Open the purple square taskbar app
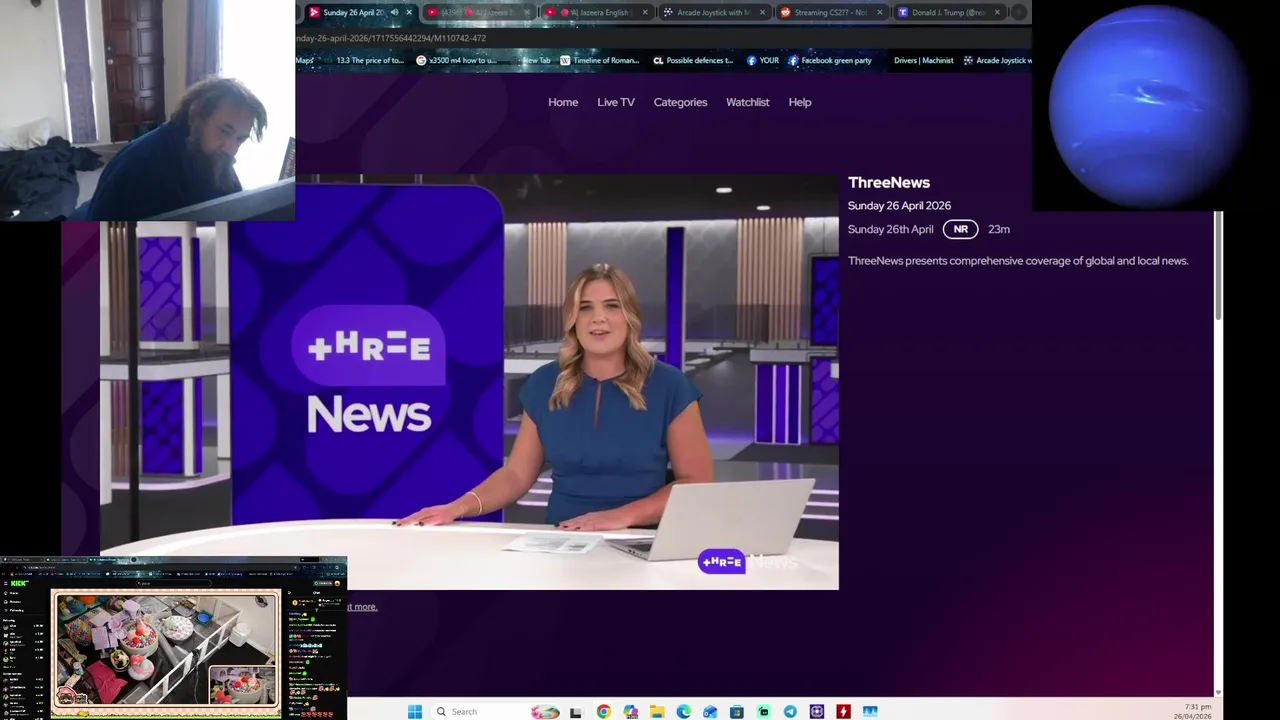Screen dimensions: 1280x720 [817, 712]
